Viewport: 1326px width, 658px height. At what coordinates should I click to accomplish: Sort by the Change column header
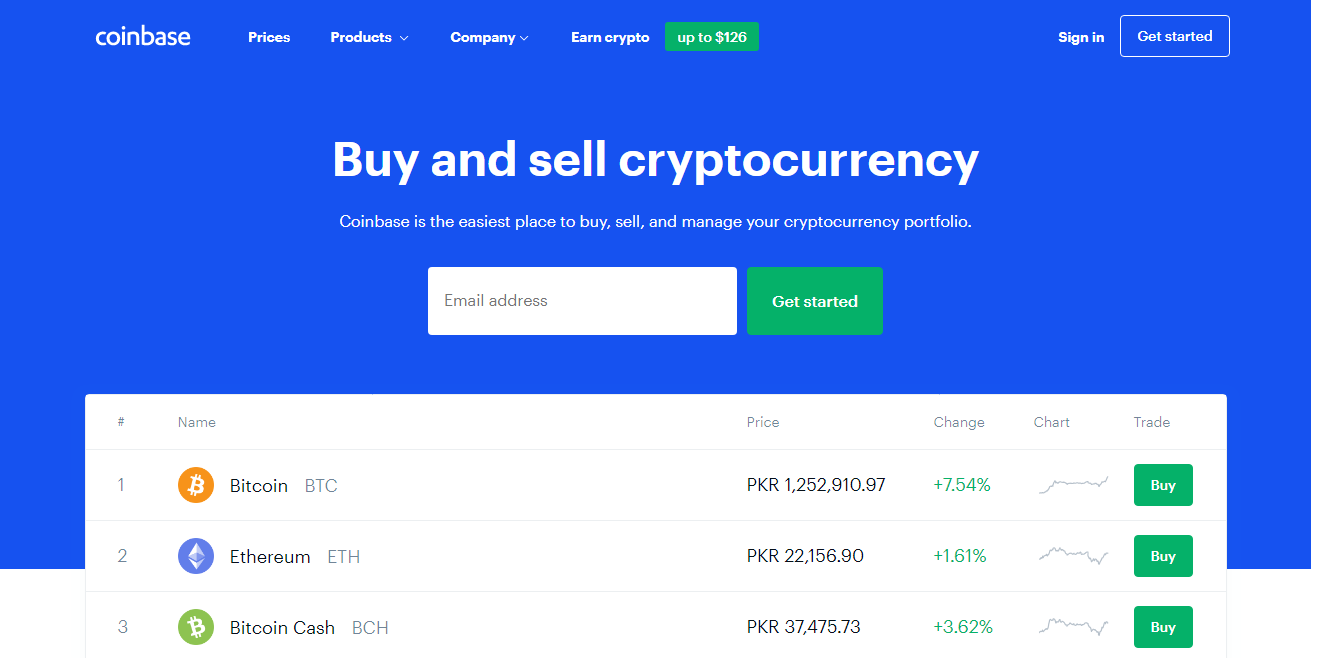pos(959,422)
